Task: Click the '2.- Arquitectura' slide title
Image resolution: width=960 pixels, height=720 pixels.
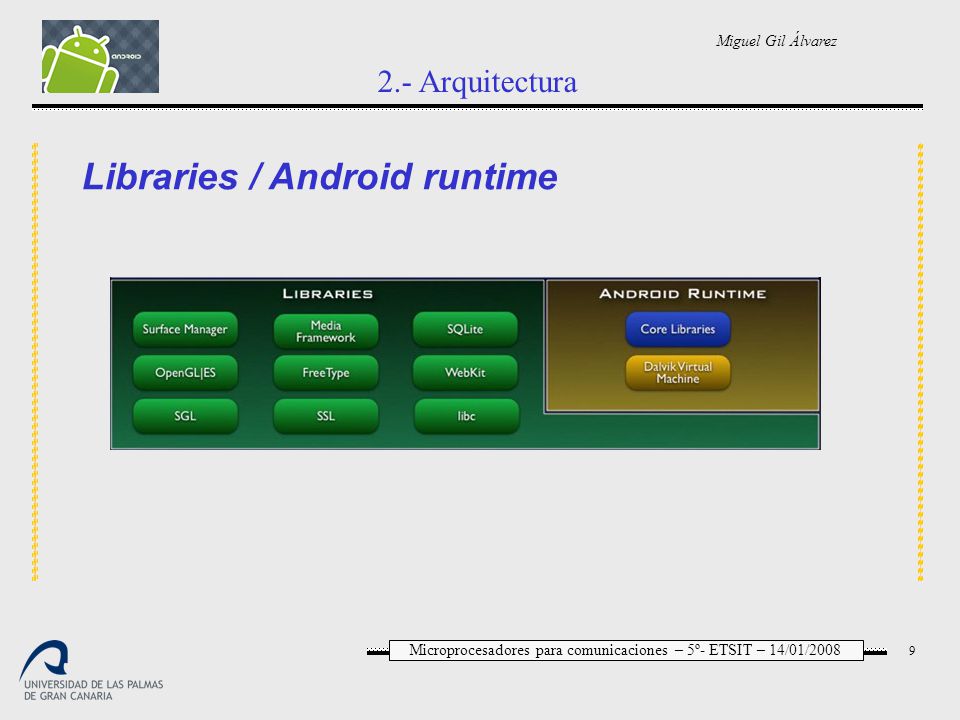Action: pos(477,82)
